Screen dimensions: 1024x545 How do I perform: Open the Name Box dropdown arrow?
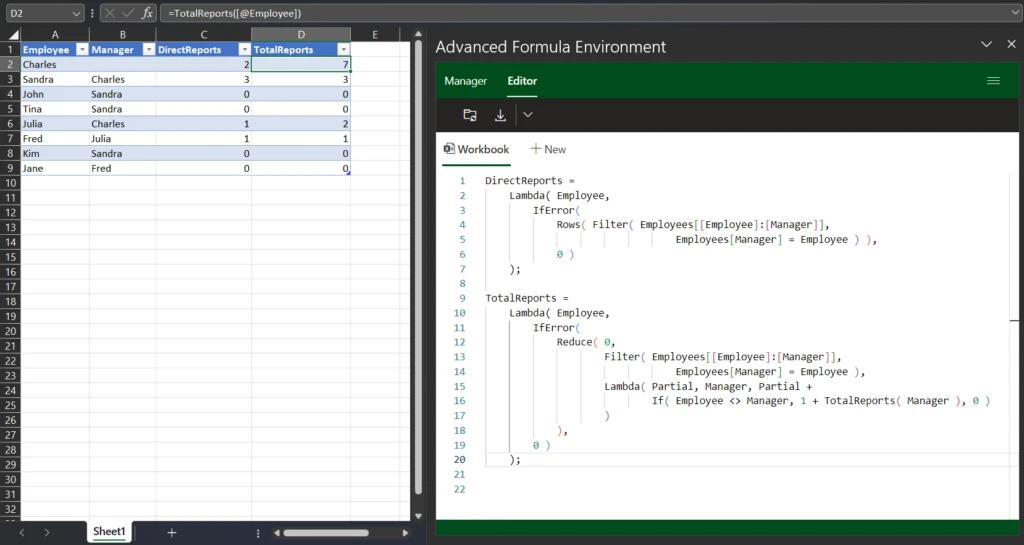(77, 13)
